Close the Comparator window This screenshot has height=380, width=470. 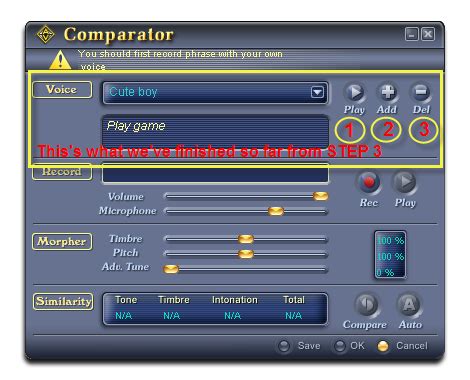point(428,34)
